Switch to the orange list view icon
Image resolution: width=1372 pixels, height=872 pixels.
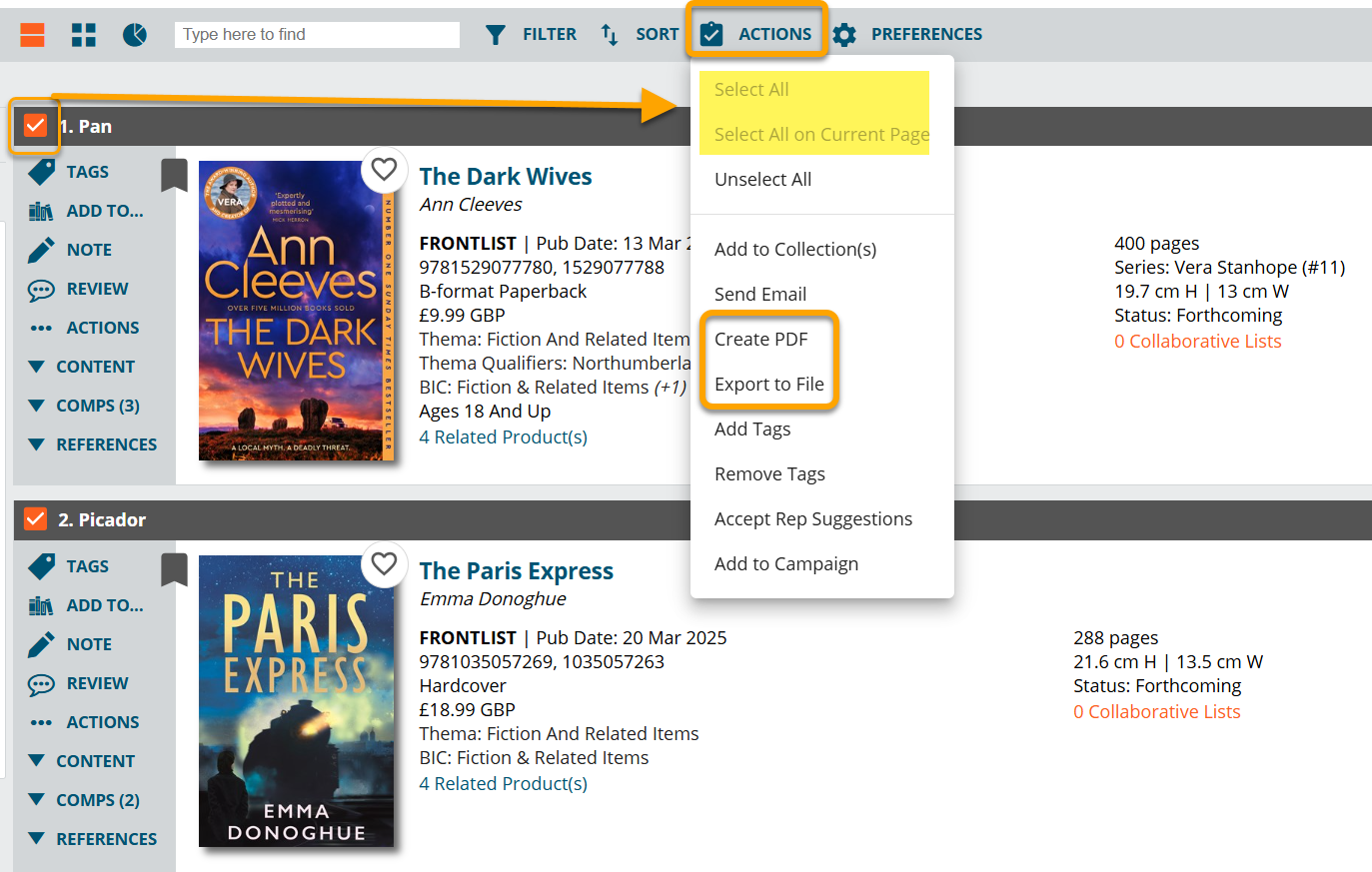tap(33, 35)
